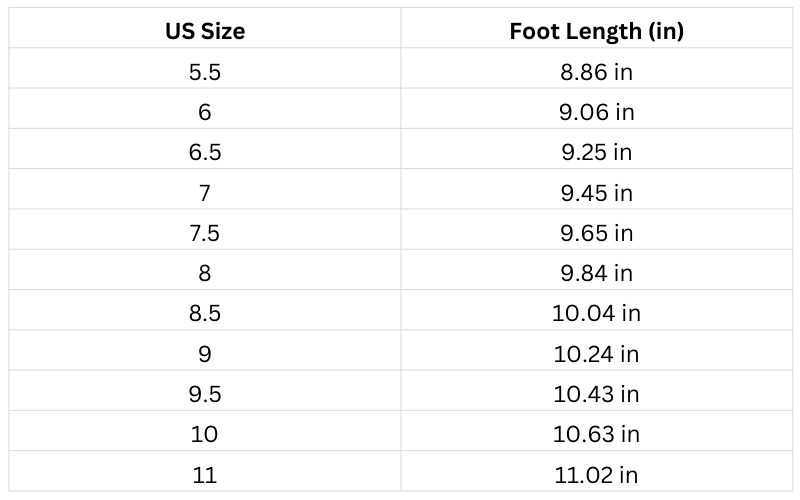Click the US size 8.5 cell
The image size is (800, 500).
coord(205,313)
